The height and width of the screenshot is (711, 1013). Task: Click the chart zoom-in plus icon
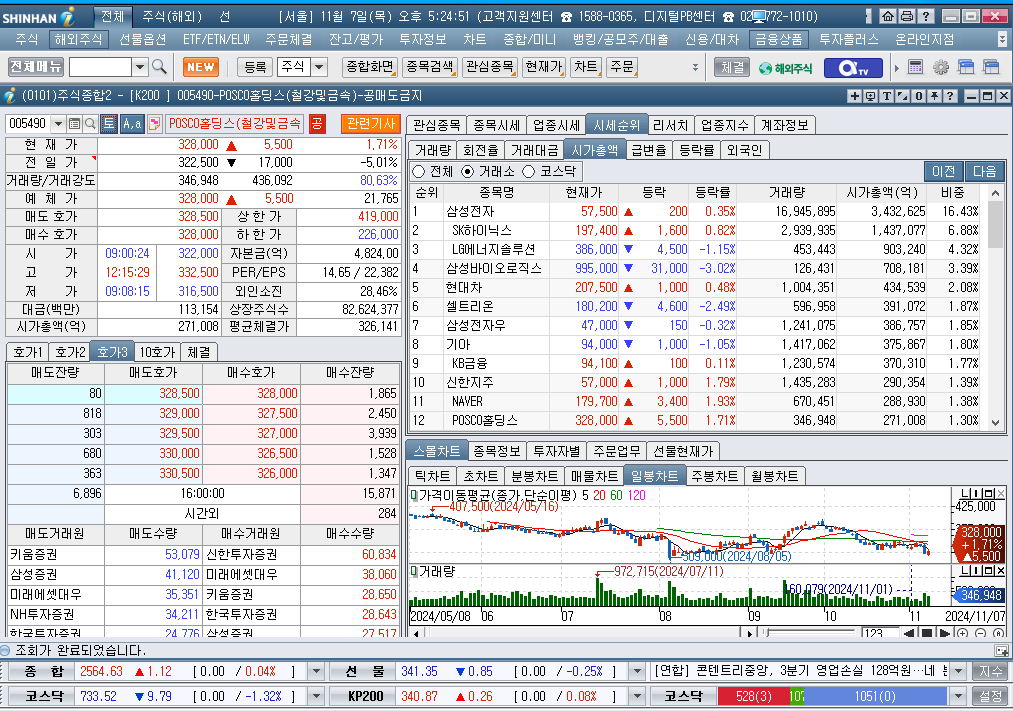(x=963, y=634)
